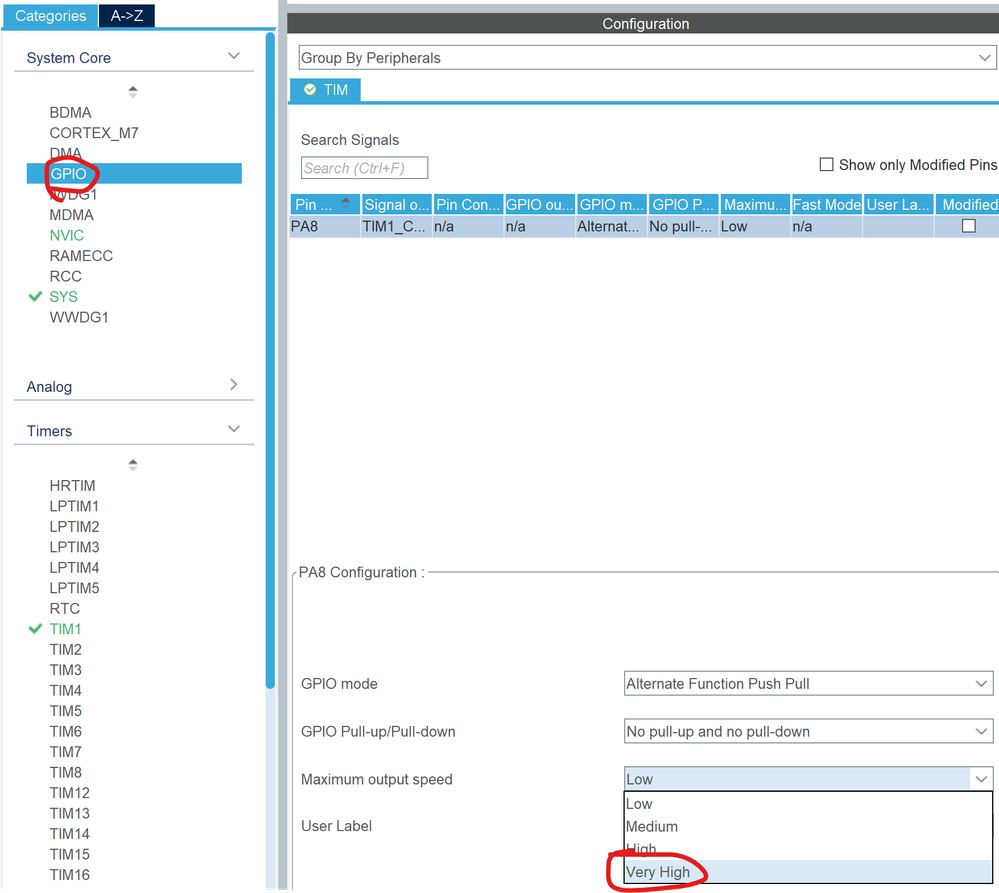
Task: Collapse the System Core category
Action: point(234,56)
